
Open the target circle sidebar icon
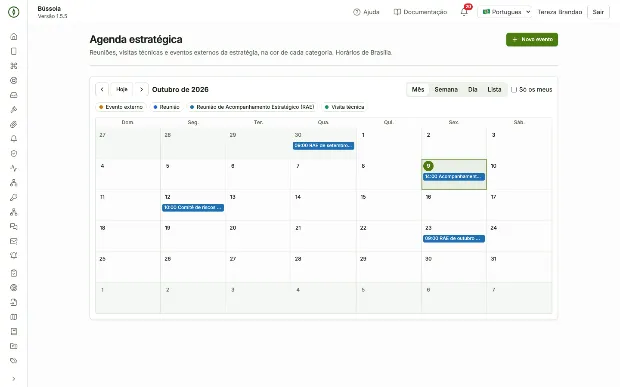point(13,81)
